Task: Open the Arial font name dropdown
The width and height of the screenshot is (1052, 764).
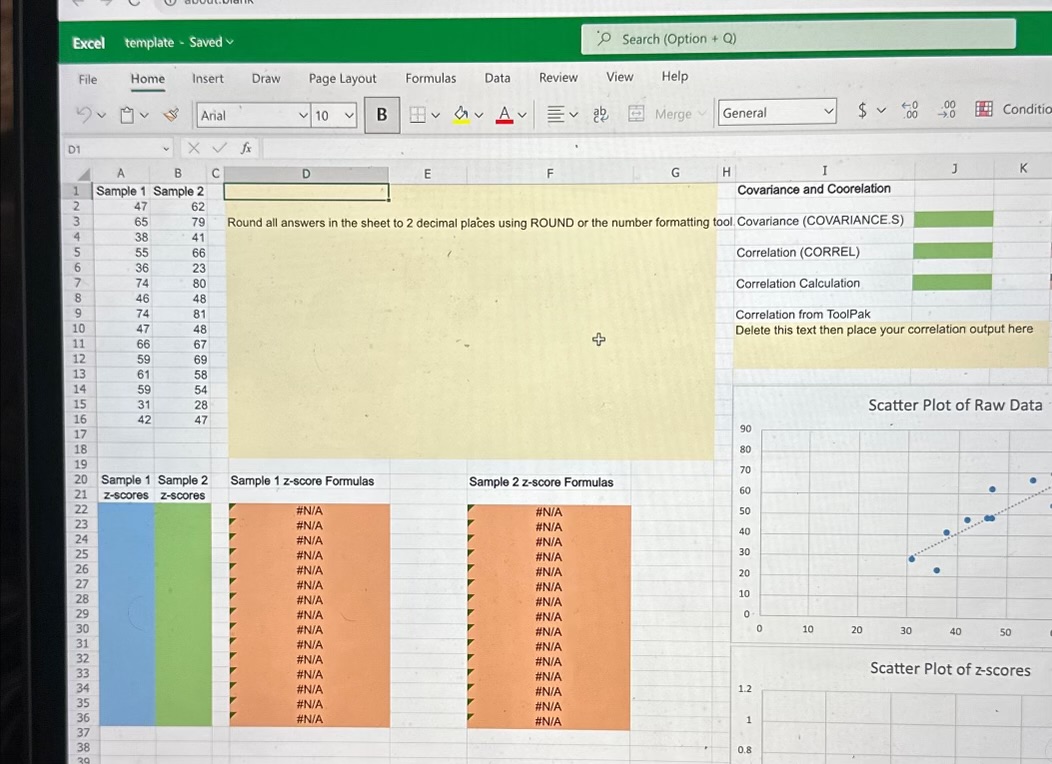Action: (303, 115)
